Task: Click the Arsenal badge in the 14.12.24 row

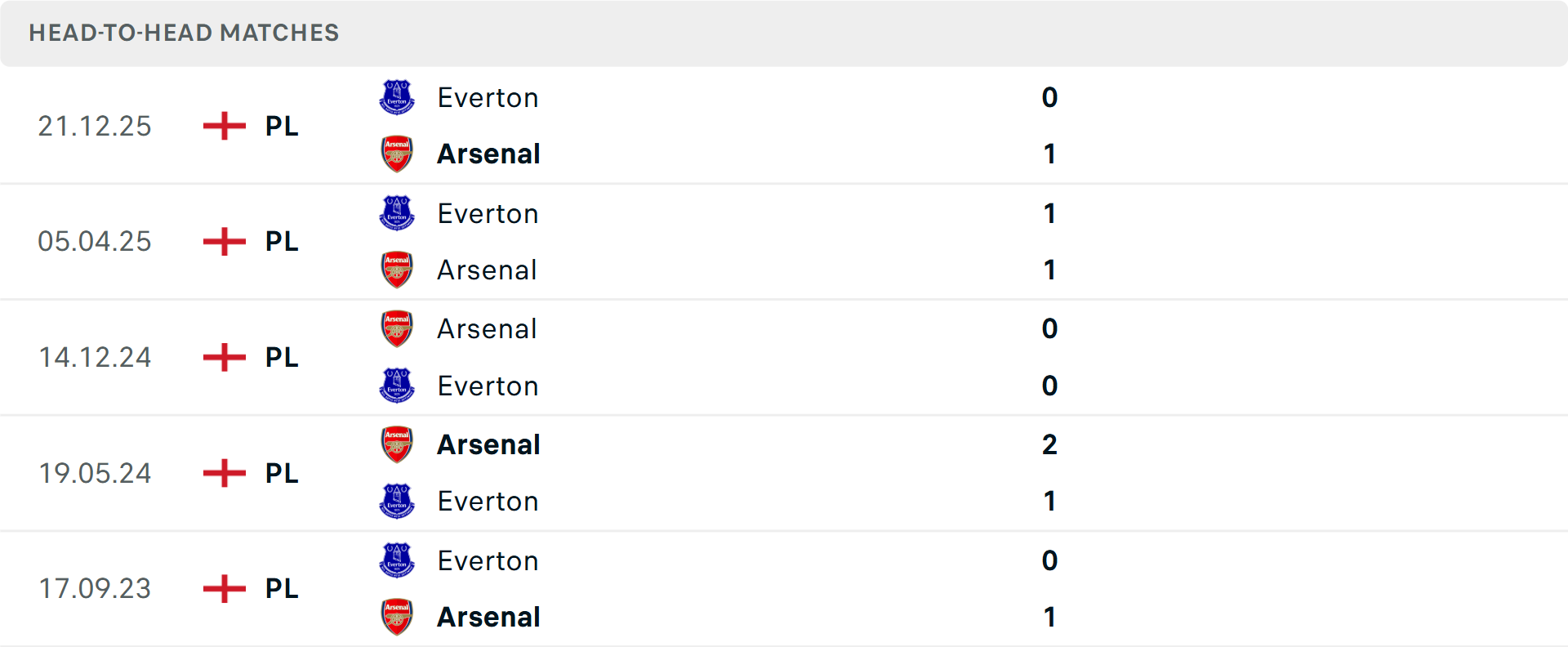Action: coord(397,328)
